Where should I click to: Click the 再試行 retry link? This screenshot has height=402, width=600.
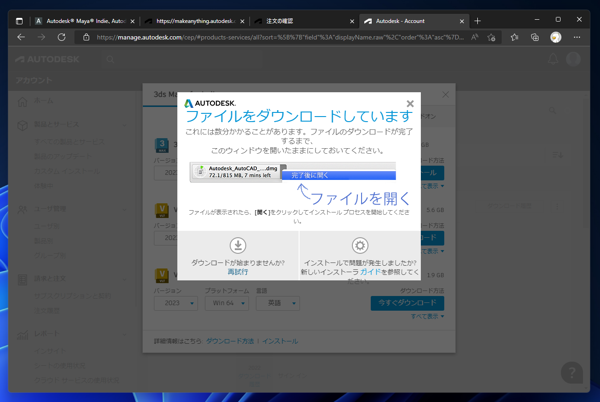[x=238, y=272]
